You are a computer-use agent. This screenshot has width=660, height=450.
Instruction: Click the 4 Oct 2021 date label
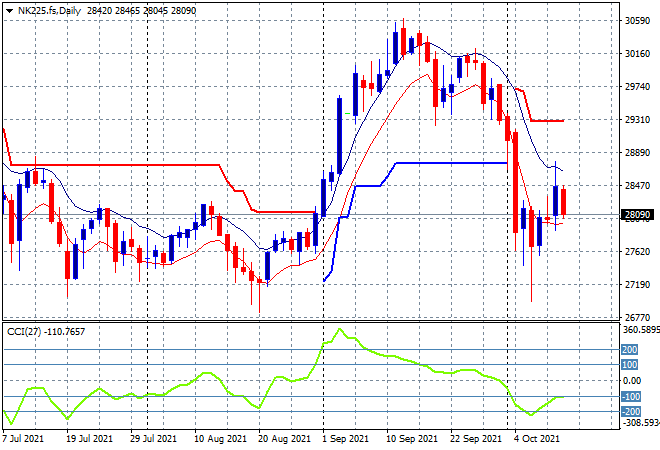536,439
